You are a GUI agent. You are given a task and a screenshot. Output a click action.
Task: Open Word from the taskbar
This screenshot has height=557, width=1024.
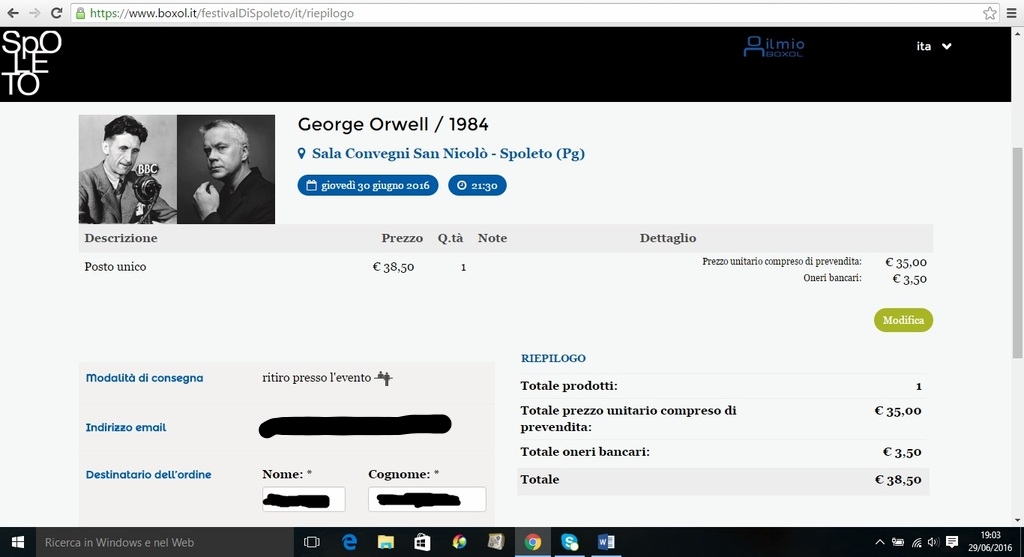606,542
